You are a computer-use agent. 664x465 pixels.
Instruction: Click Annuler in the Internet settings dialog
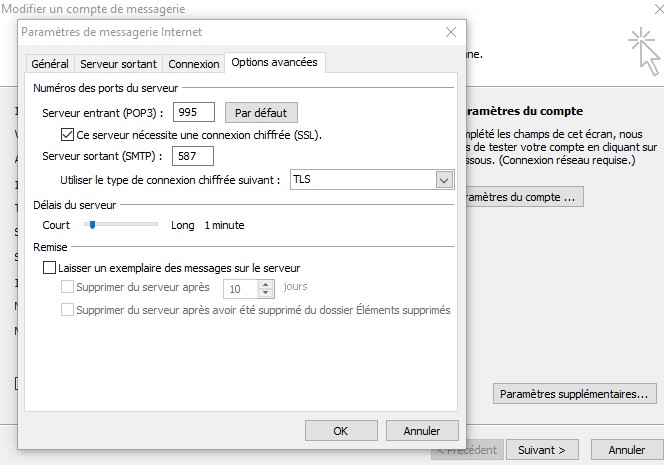(421, 431)
